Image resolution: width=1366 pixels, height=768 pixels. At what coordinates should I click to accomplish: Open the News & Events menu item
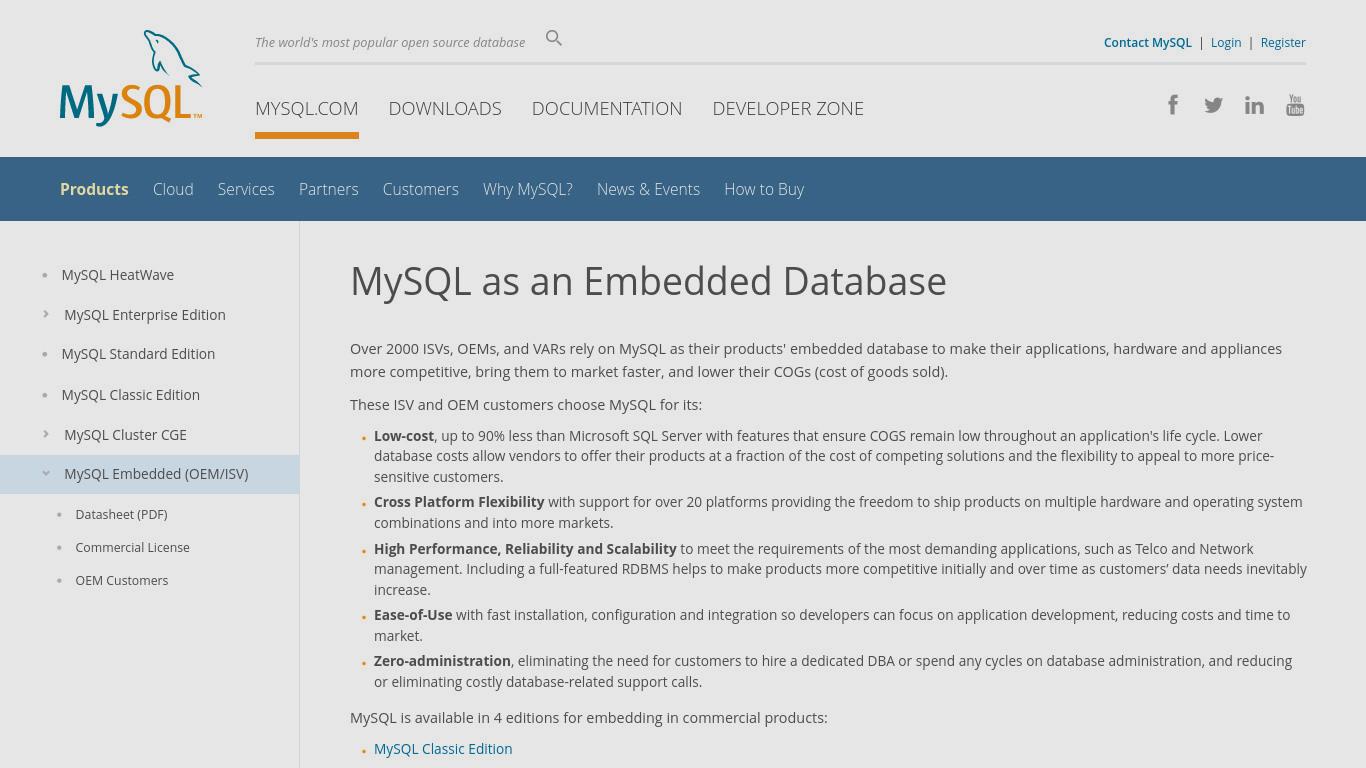tap(648, 189)
